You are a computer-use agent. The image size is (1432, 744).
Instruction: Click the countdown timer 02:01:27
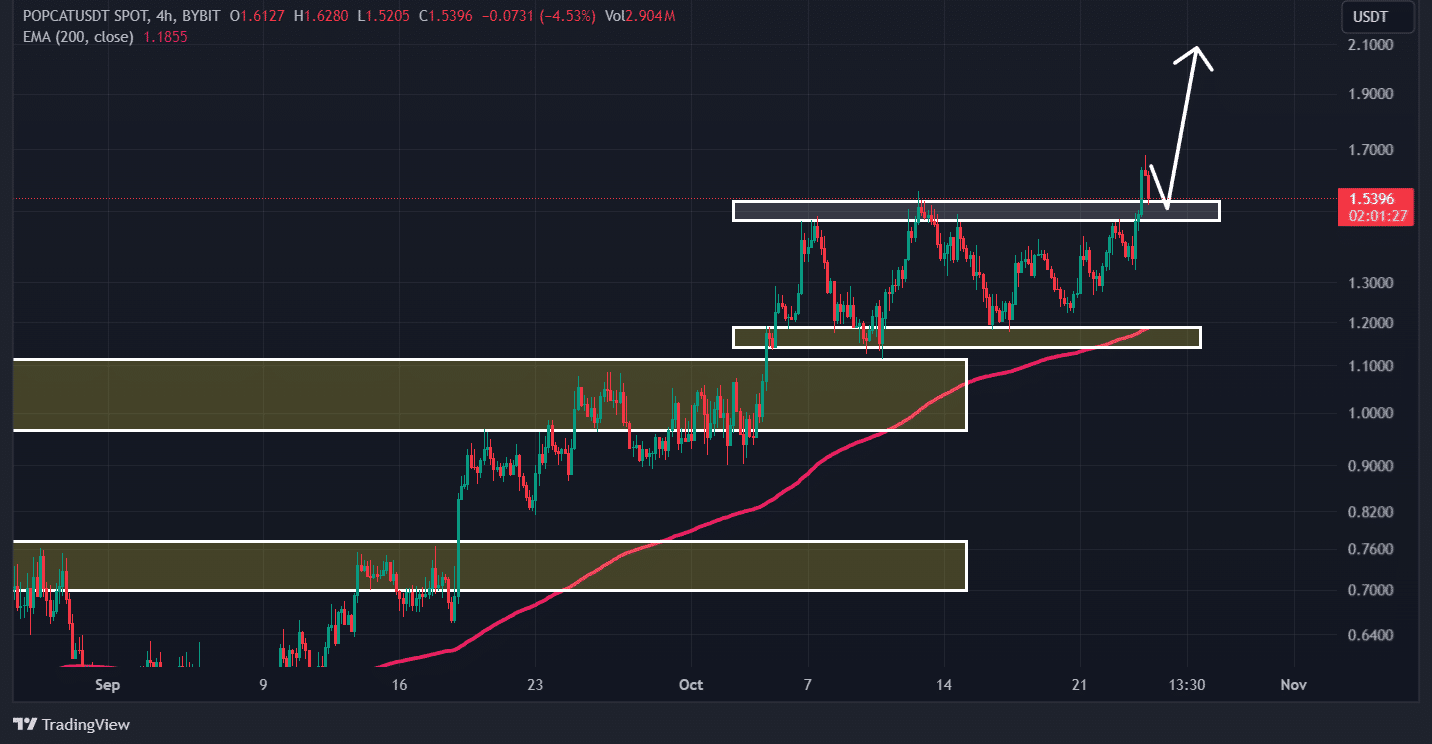coord(1376,215)
